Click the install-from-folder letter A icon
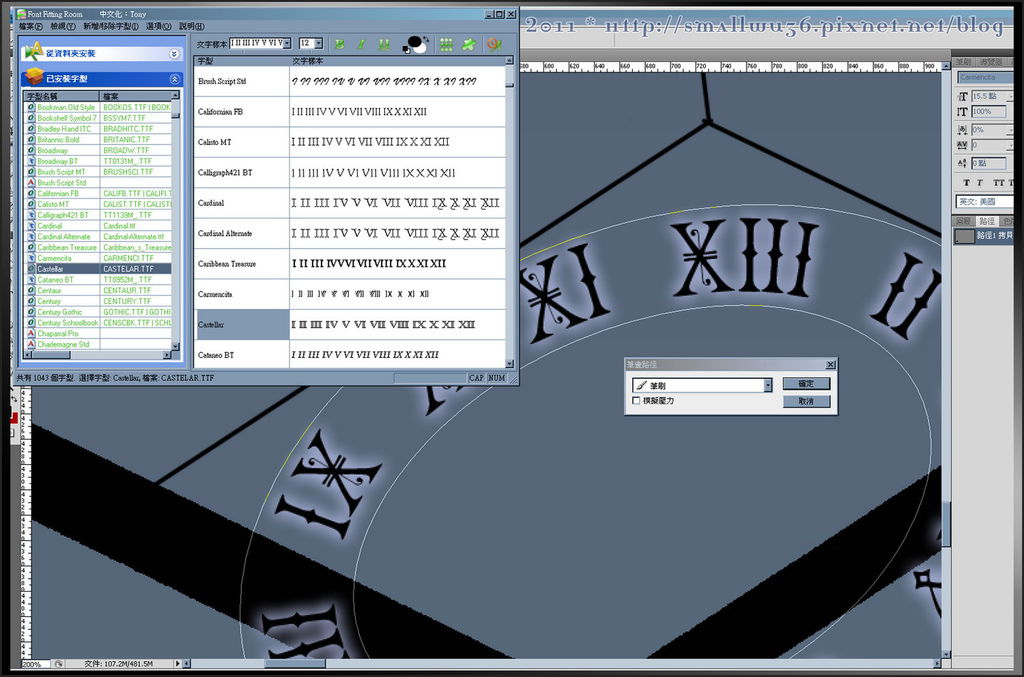This screenshot has width=1024, height=677. [x=33, y=52]
